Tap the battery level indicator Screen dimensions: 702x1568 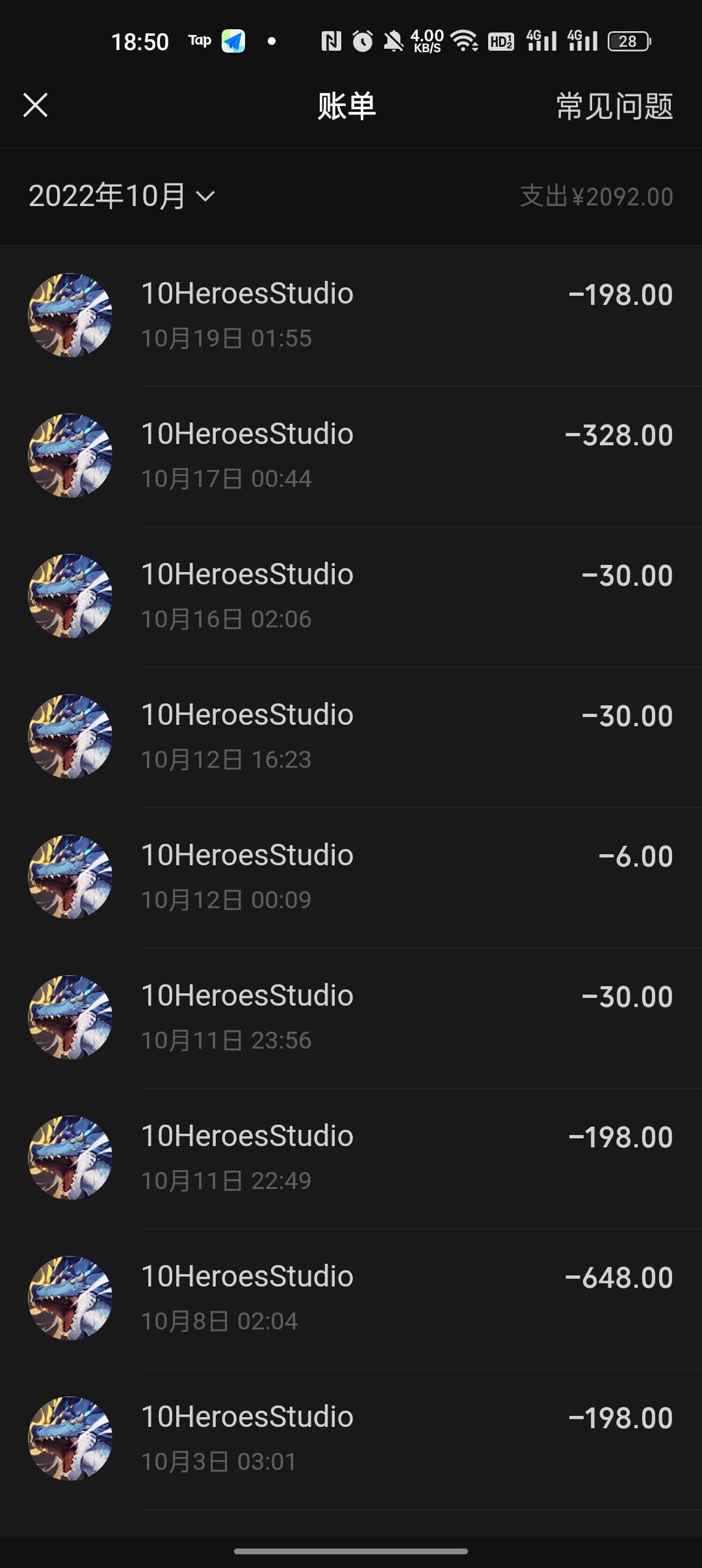tap(629, 42)
